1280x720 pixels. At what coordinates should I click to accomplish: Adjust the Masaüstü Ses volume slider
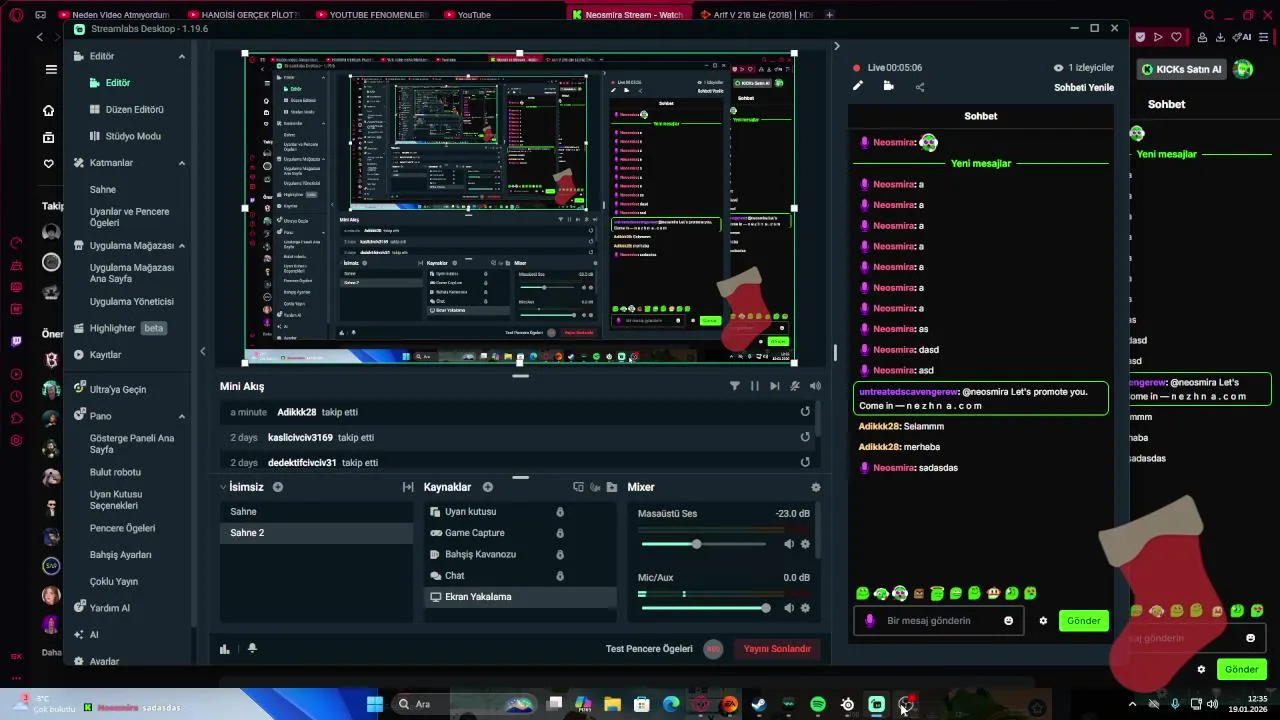pos(704,544)
